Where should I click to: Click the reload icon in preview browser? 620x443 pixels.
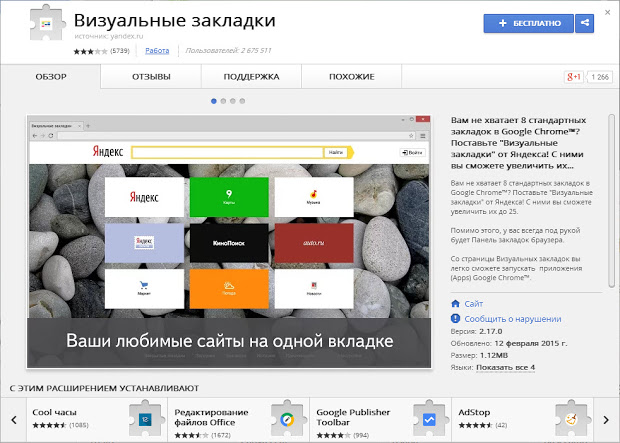pos(51,136)
